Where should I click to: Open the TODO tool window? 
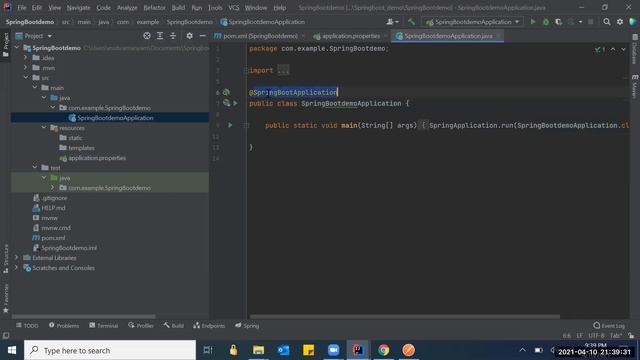coord(27,325)
